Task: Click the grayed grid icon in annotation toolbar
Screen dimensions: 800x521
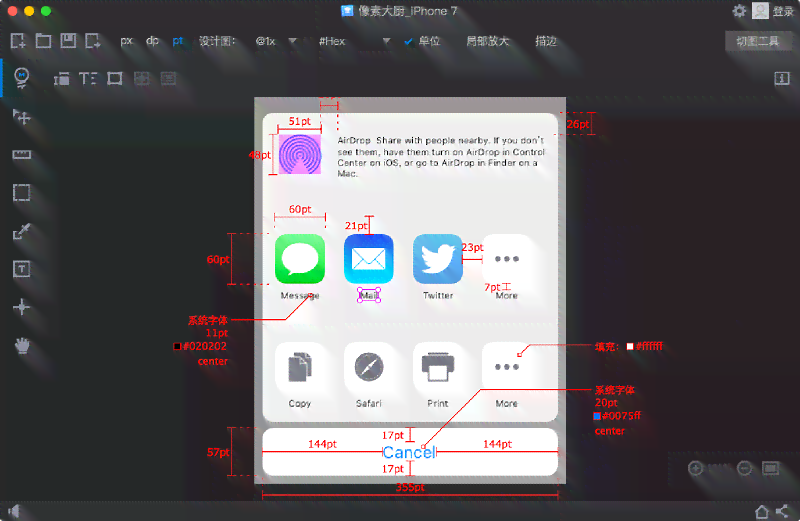Action: pos(142,79)
